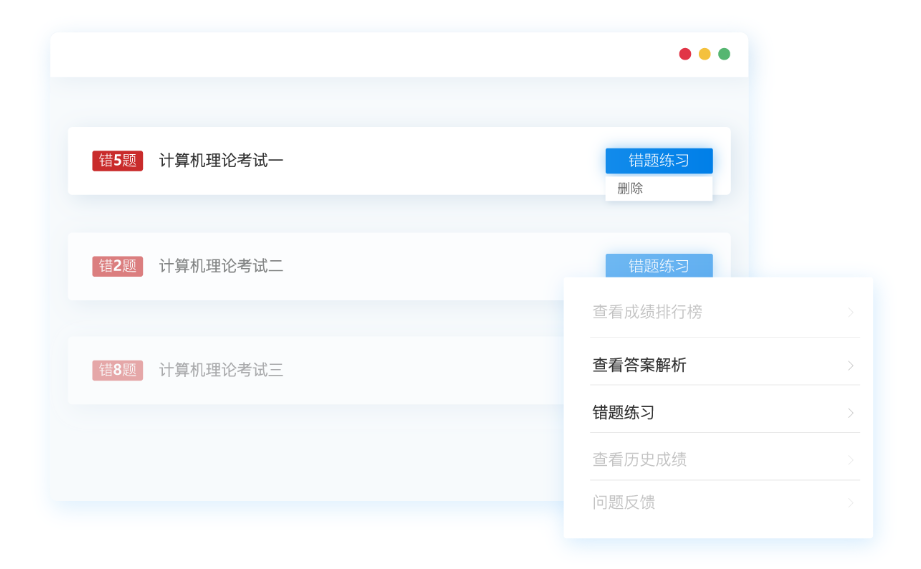Expand chevron arrow beside 查看答案解析
This screenshot has height=569, width=921.
tap(851, 365)
